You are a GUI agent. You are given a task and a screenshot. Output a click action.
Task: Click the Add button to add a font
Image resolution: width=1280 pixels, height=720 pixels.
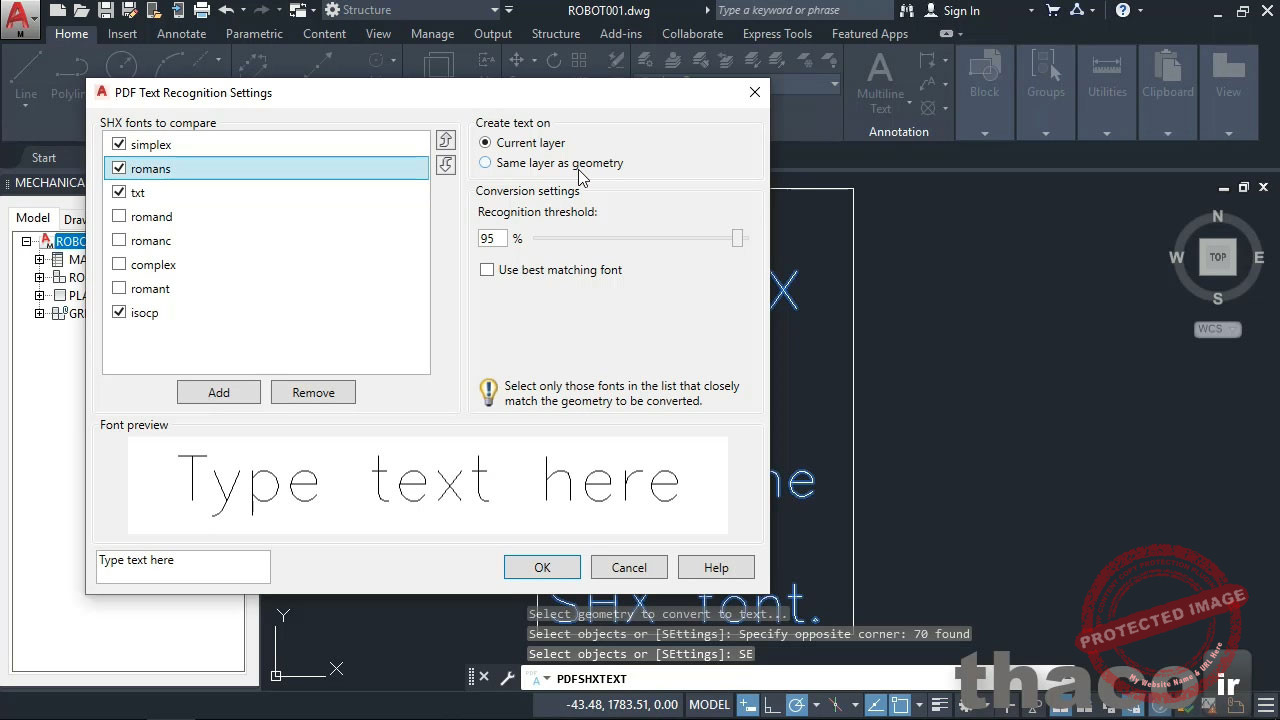(x=218, y=392)
